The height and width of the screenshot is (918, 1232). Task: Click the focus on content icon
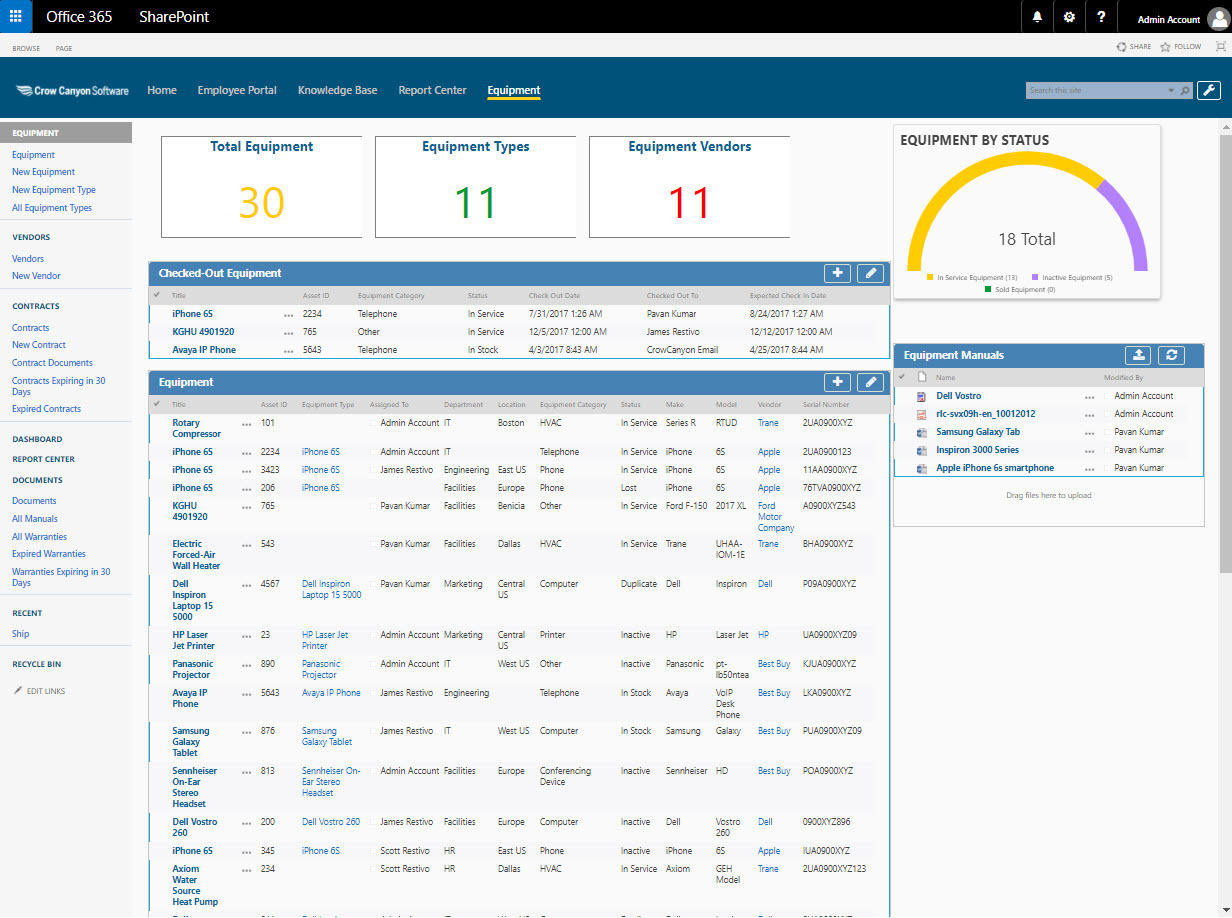[x=1220, y=47]
